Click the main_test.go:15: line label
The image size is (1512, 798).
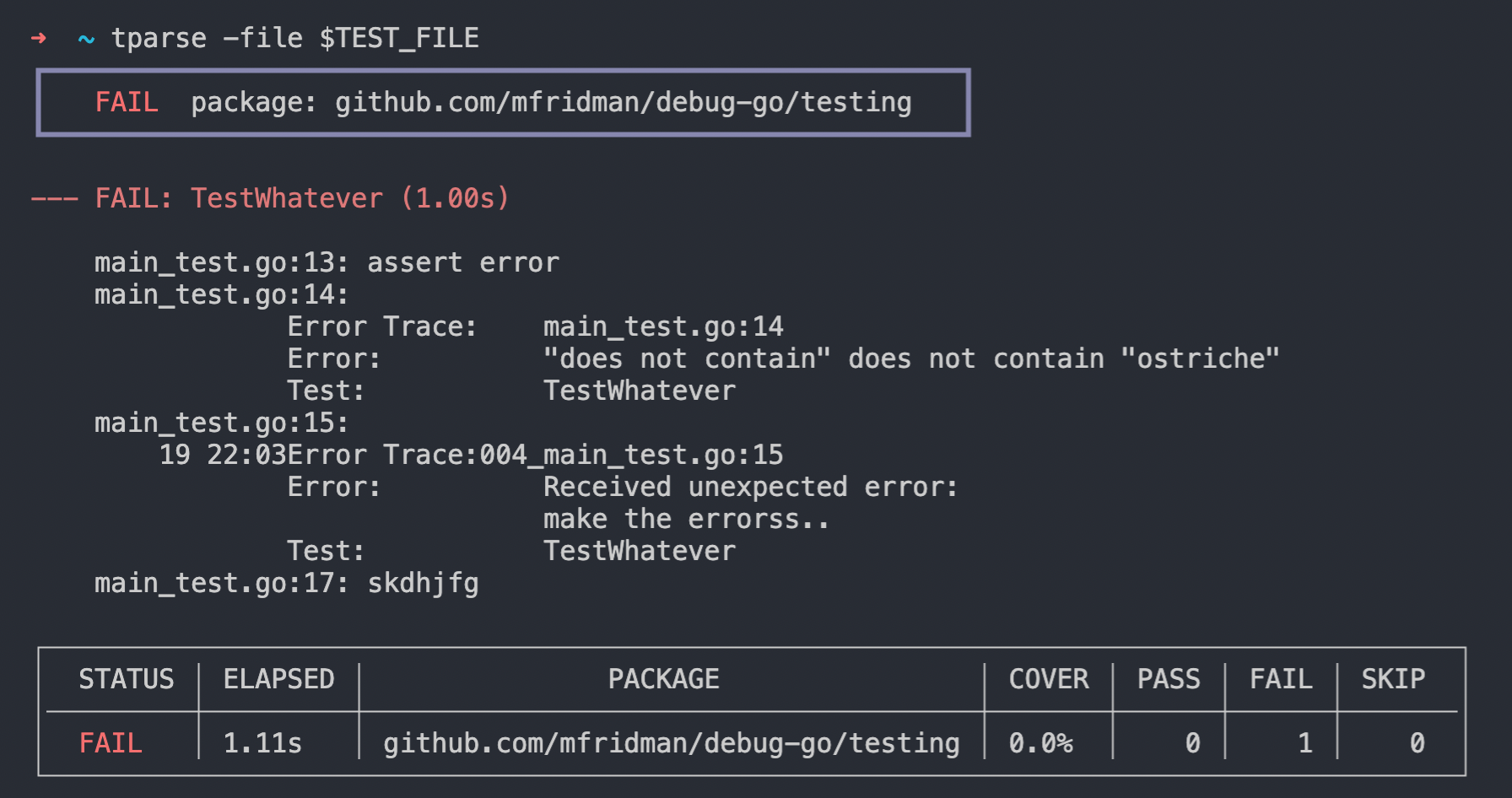[x=221, y=423]
